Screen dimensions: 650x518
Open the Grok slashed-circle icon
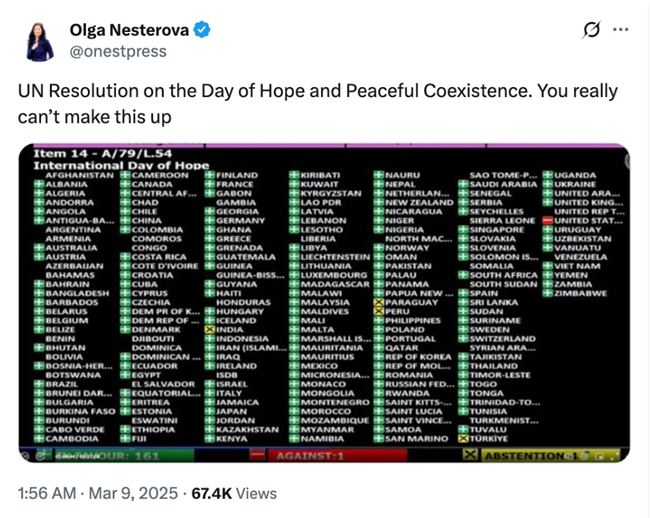(x=592, y=29)
